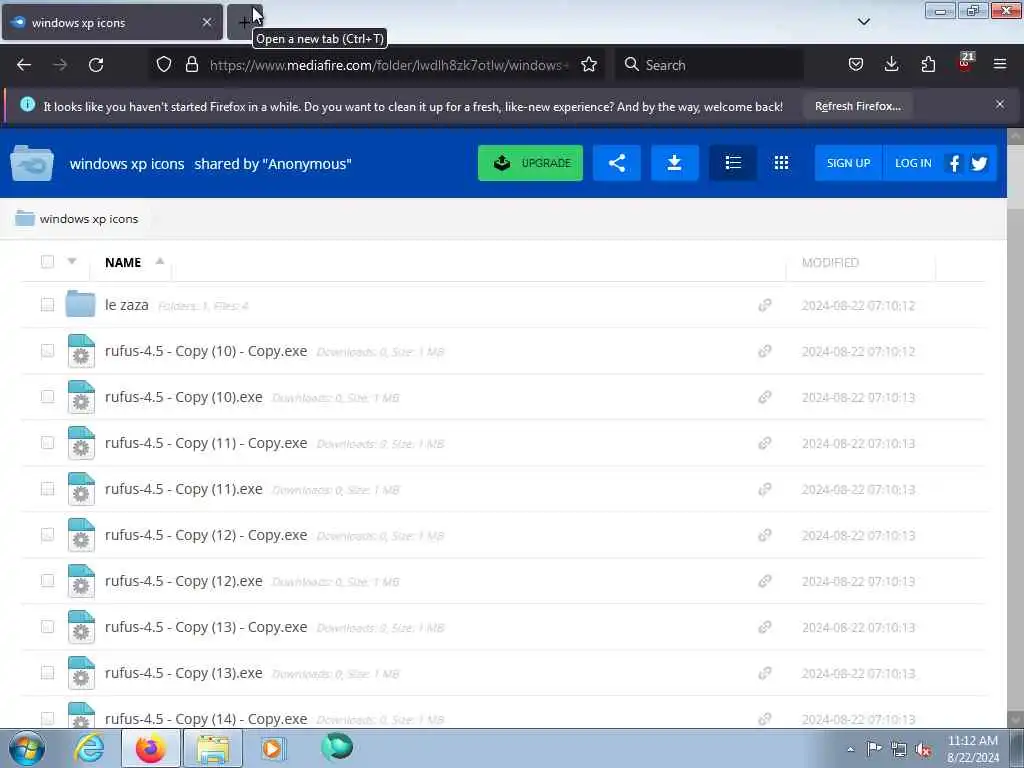The width and height of the screenshot is (1024, 768).
Task: Open Windows Media Player from taskbar
Action: tap(272, 748)
